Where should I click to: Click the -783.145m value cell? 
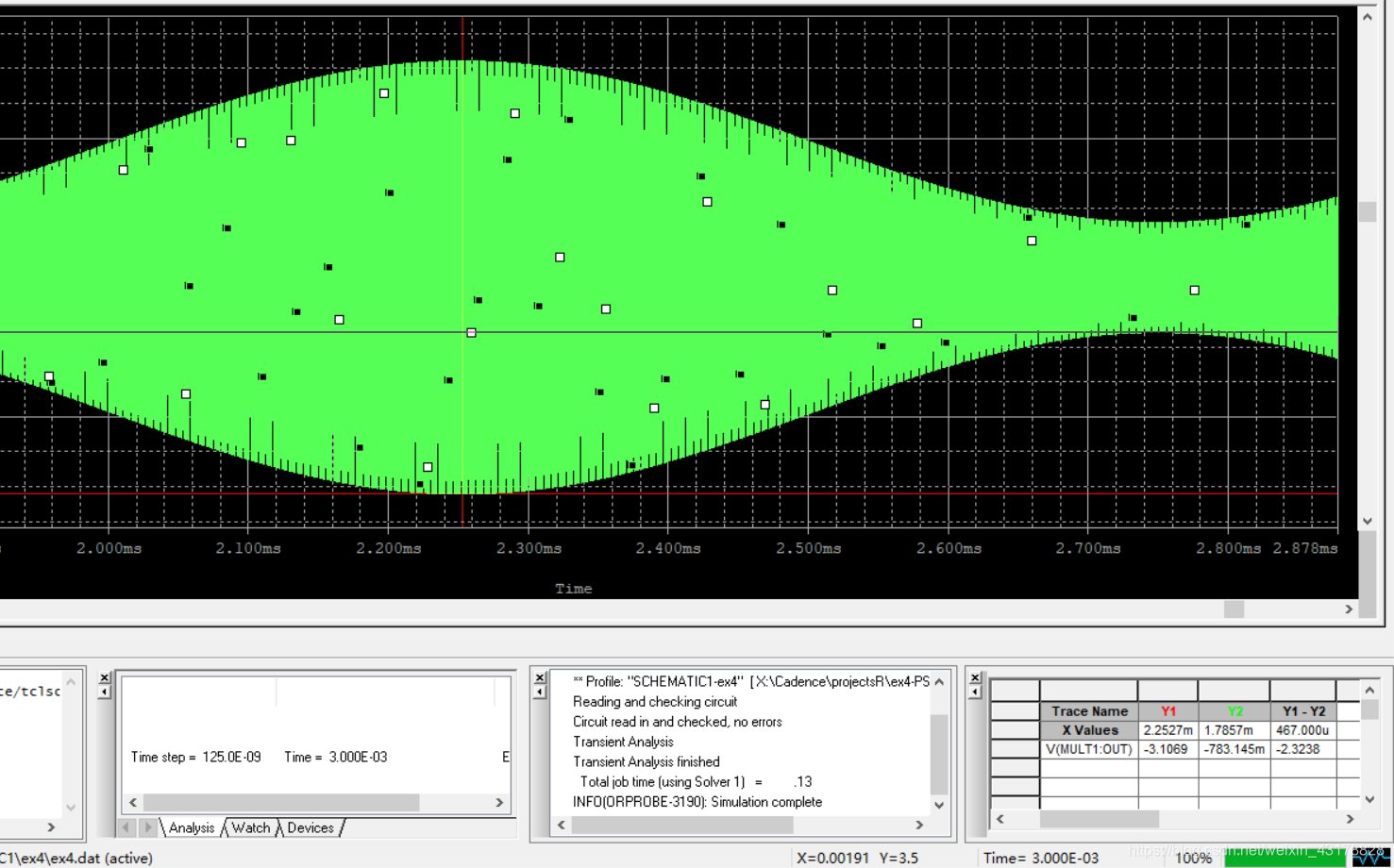click(x=1234, y=749)
